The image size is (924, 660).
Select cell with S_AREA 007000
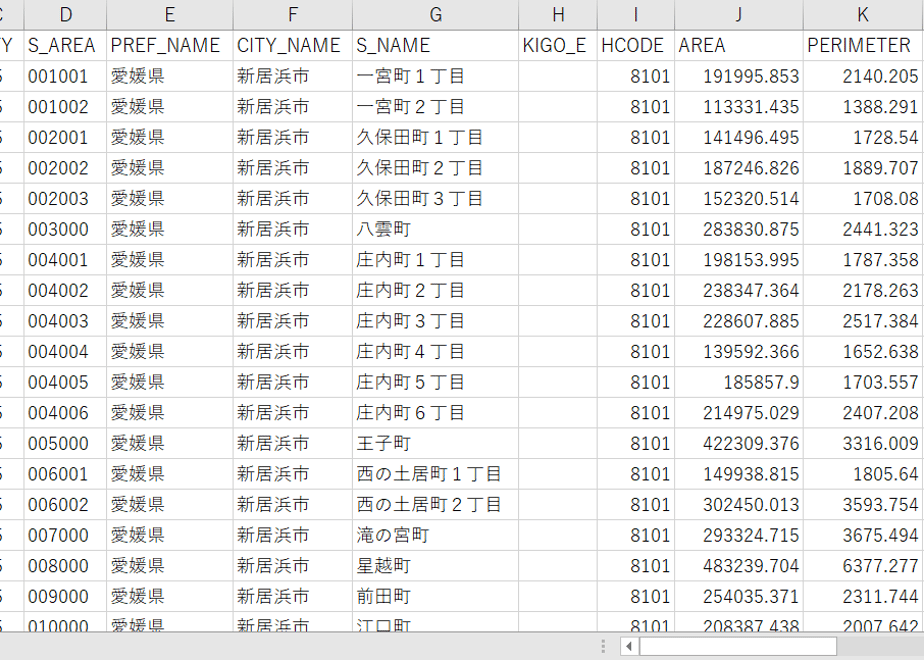(x=65, y=536)
